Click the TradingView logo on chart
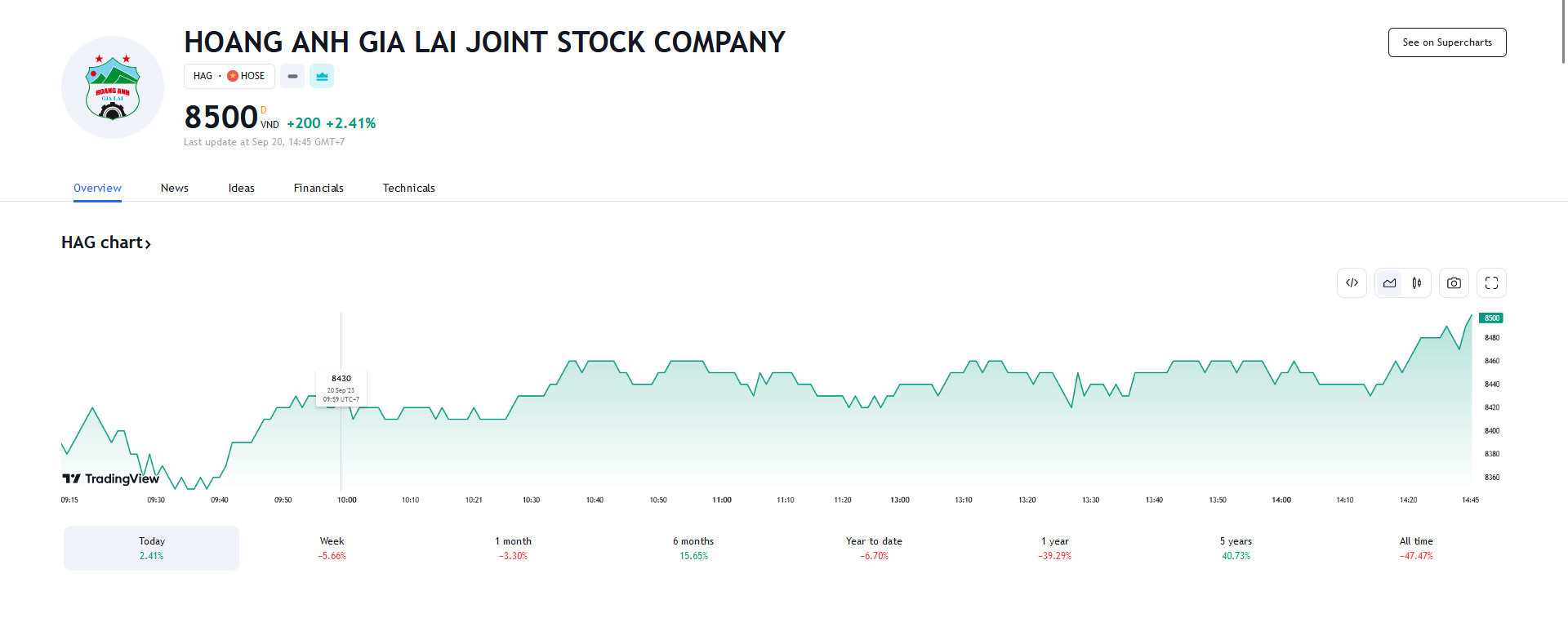The height and width of the screenshot is (618, 1568). [111, 478]
